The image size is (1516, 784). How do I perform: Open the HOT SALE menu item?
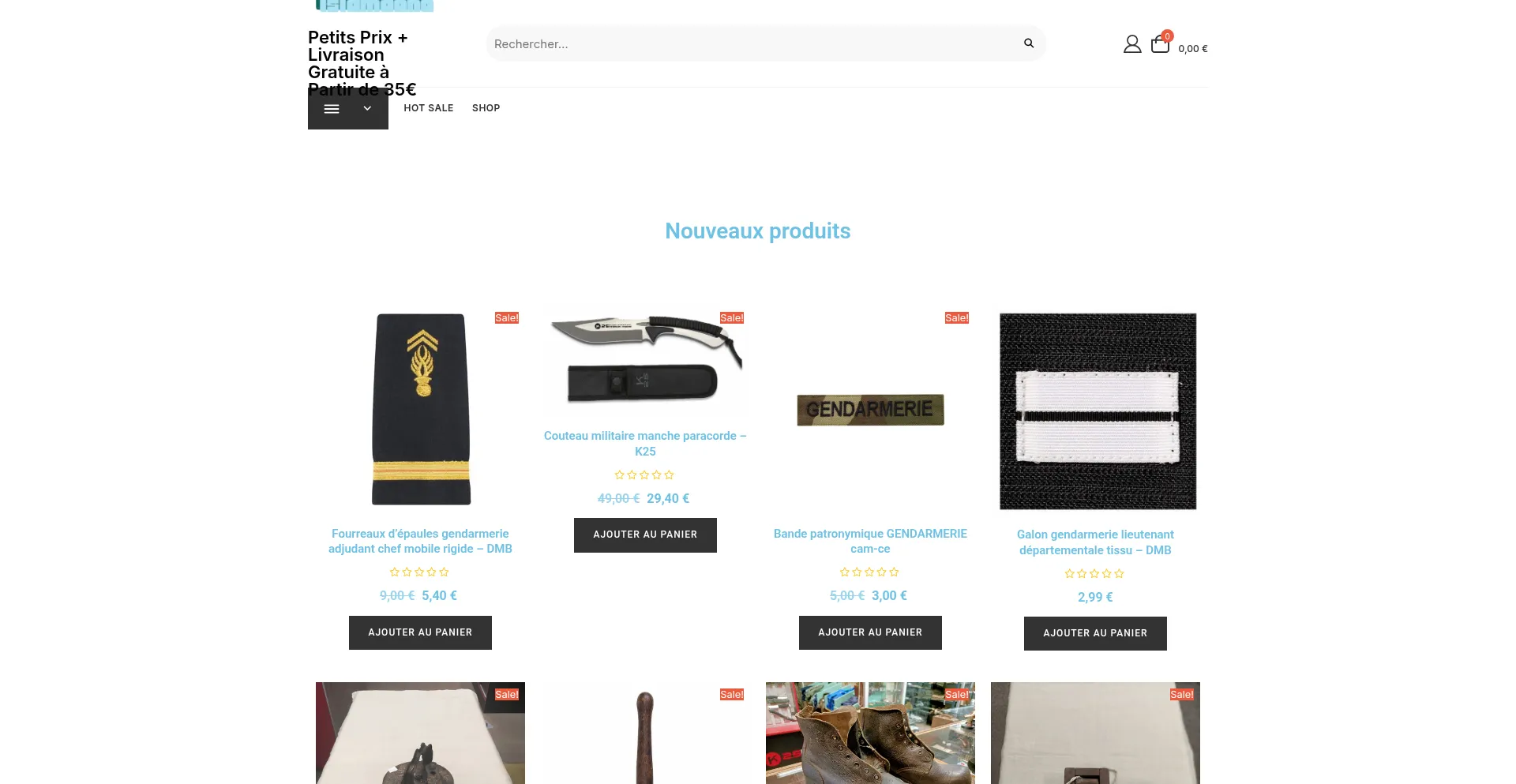coord(429,108)
